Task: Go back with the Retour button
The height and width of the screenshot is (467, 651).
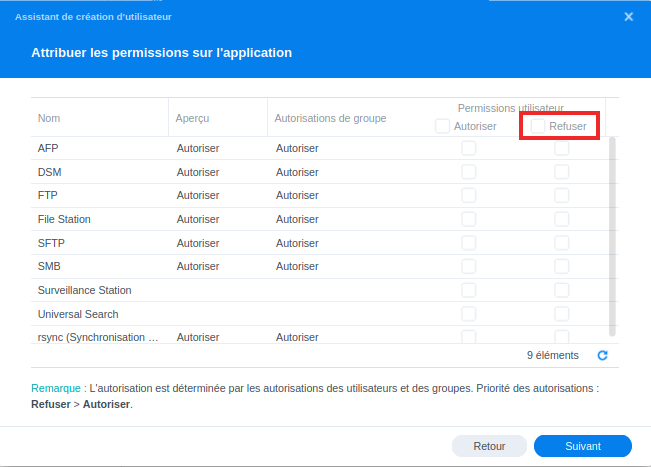Action: 489,446
